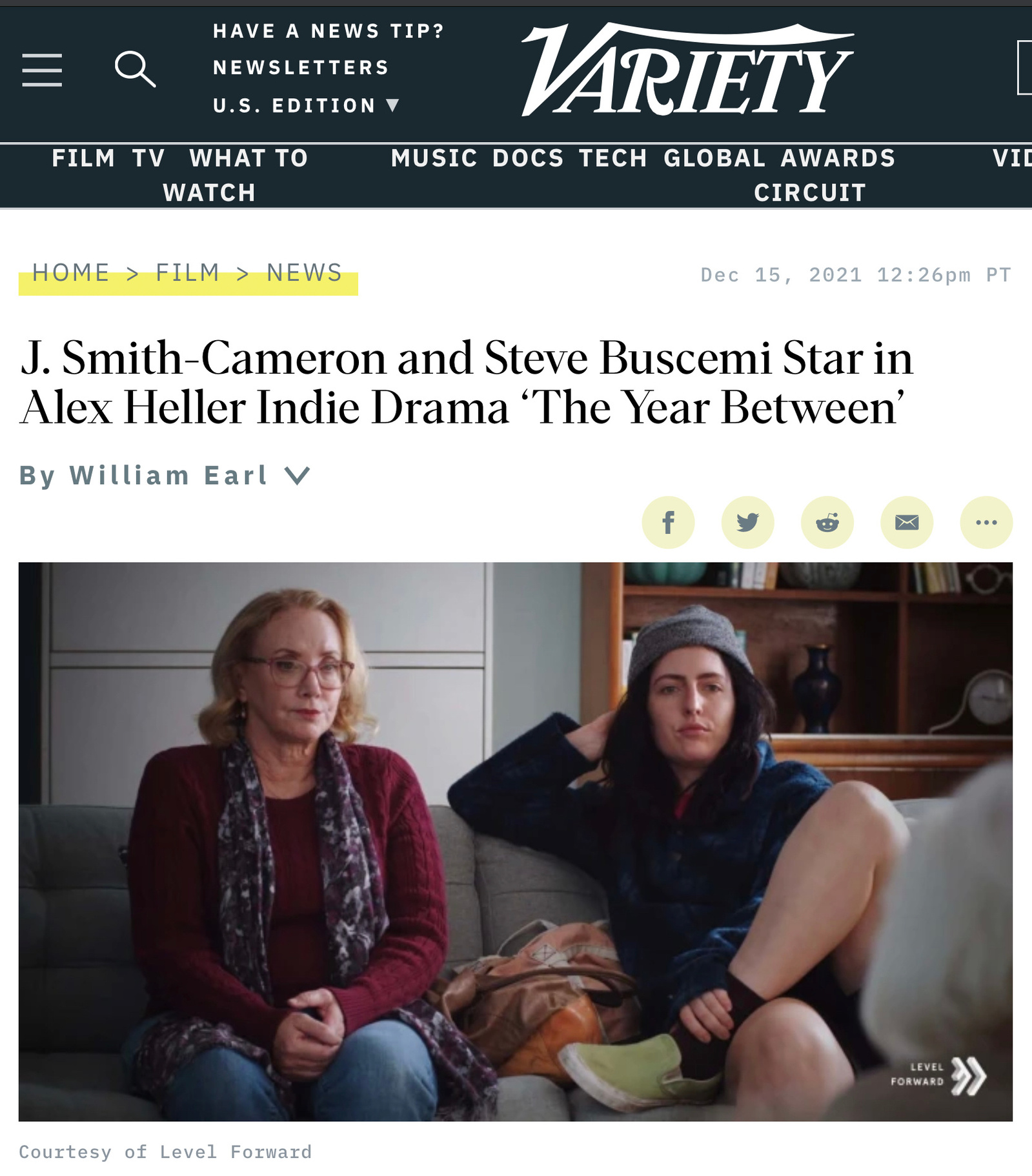Share article via email icon
The width and height of the screenshot is (1032, 1176).
(x=907, y=522)
